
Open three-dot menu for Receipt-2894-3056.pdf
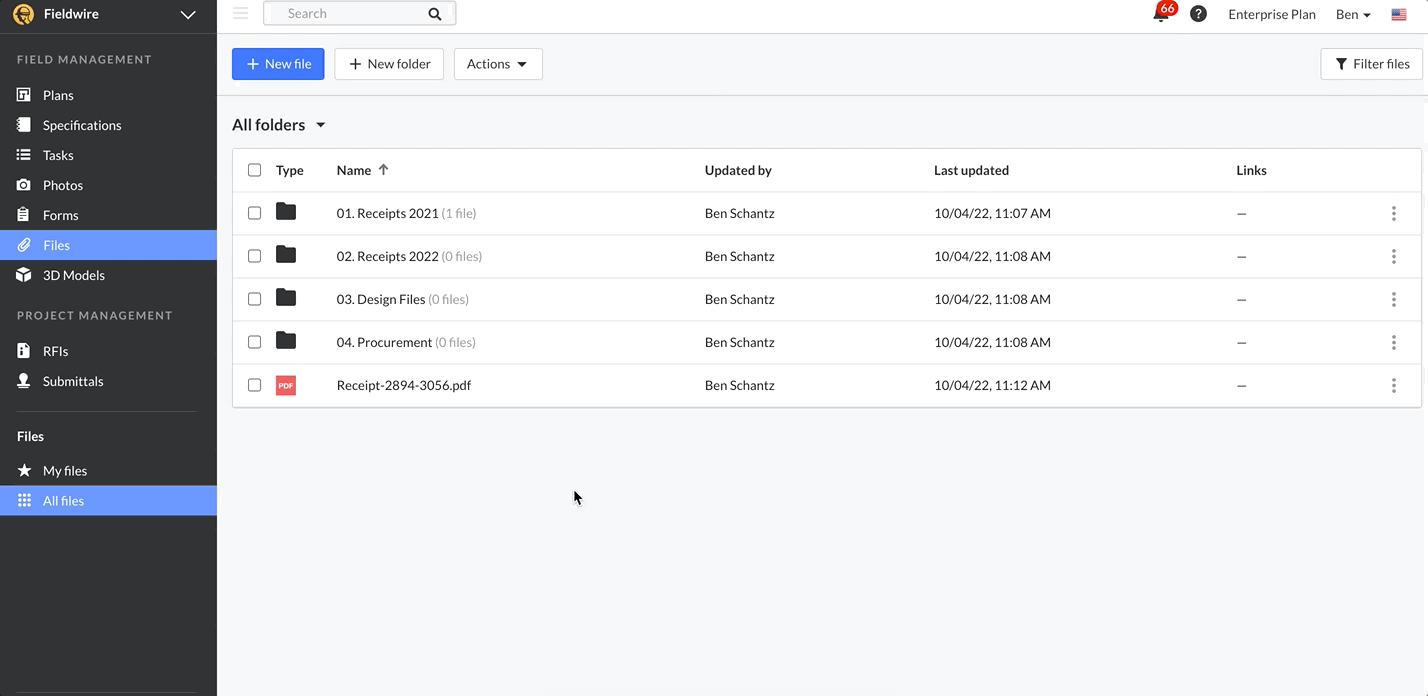[1393, 385]
